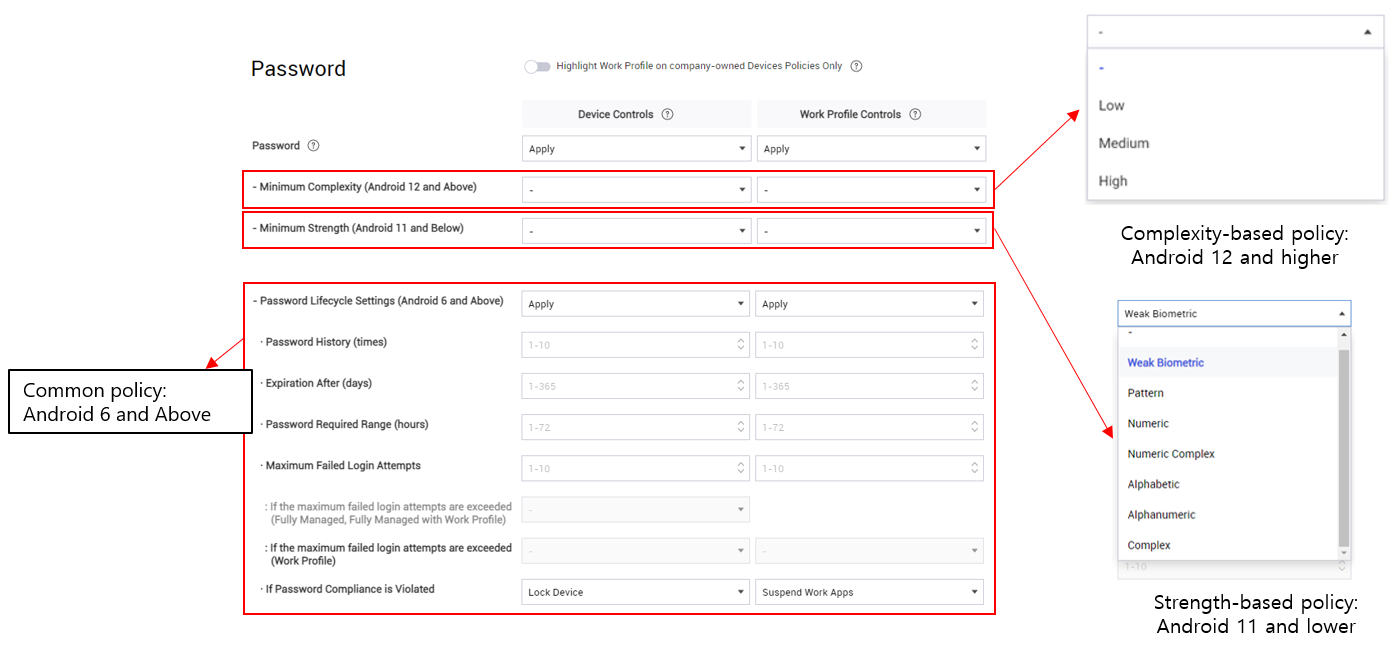Open the Device Controls Password Apply dropdown

coord(636,147)
